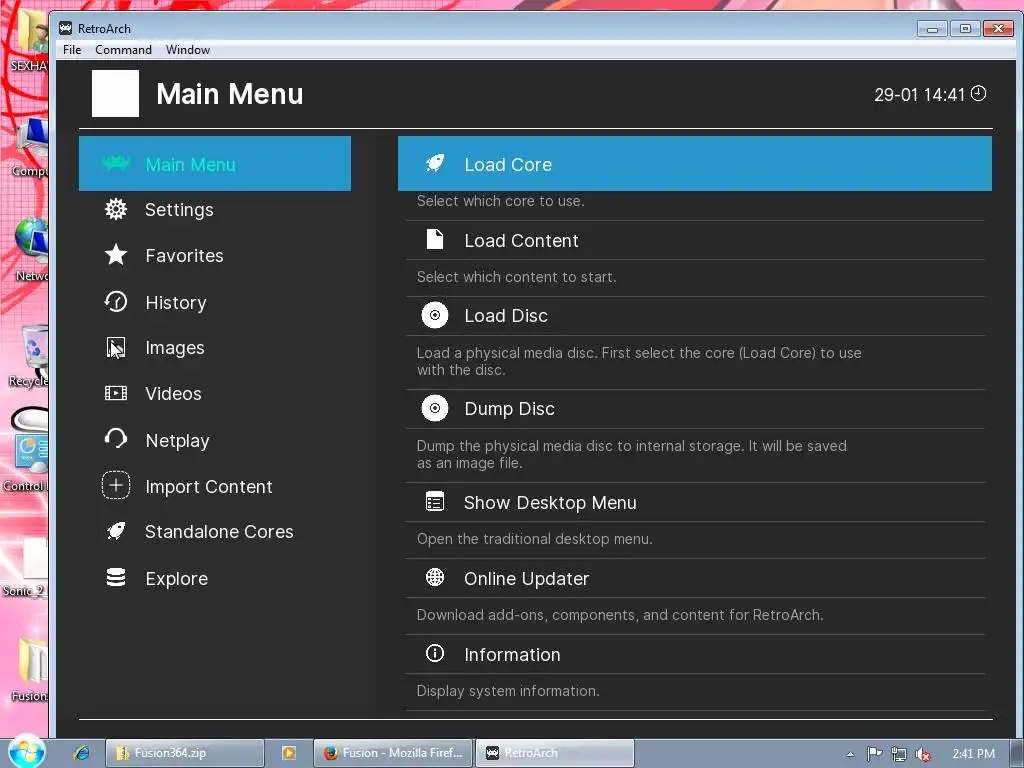The height and width of the screenshot is (768, 1024).
Task: Go to Favorites label in sidebar
Action: (184, 255)
